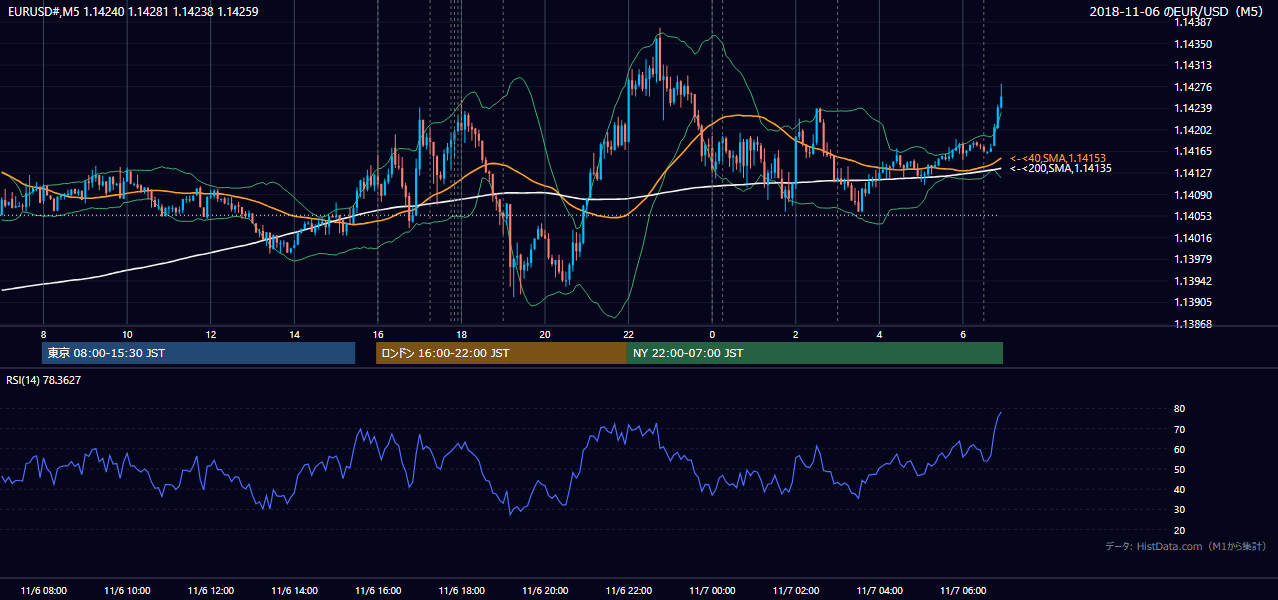Click the RSI scale value 70
1278x600 pixels.
point(1179,429)
